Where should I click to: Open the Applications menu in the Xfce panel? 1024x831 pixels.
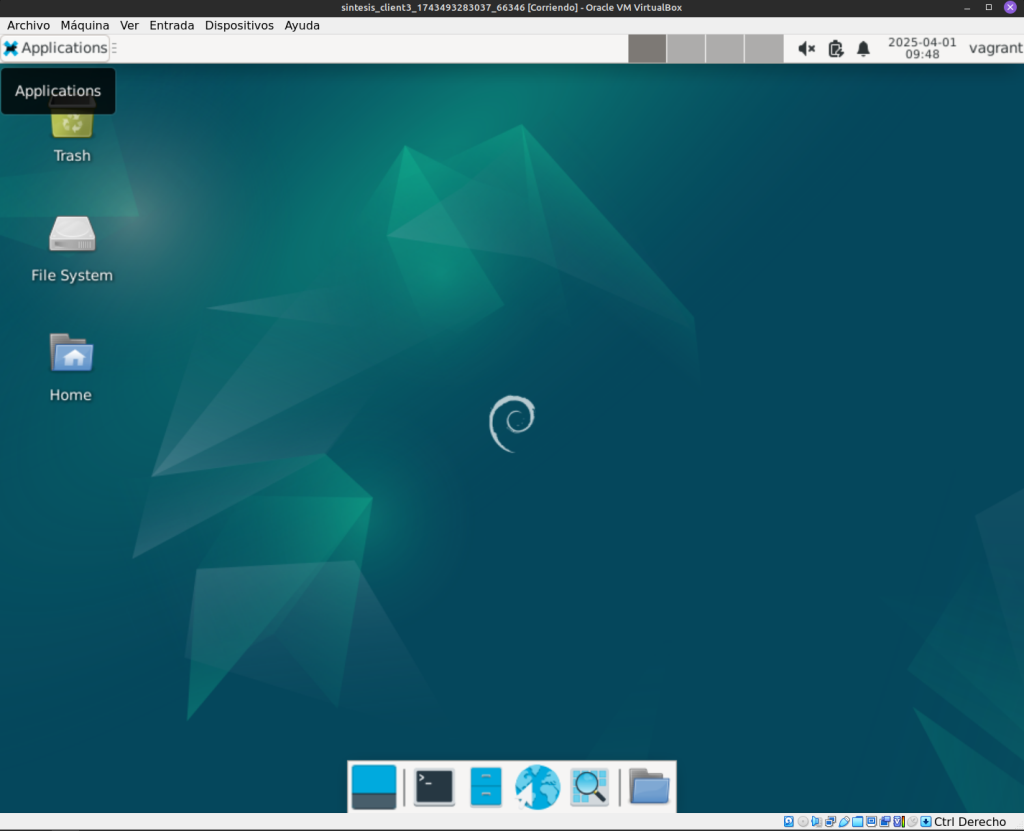tap(56, 48)
